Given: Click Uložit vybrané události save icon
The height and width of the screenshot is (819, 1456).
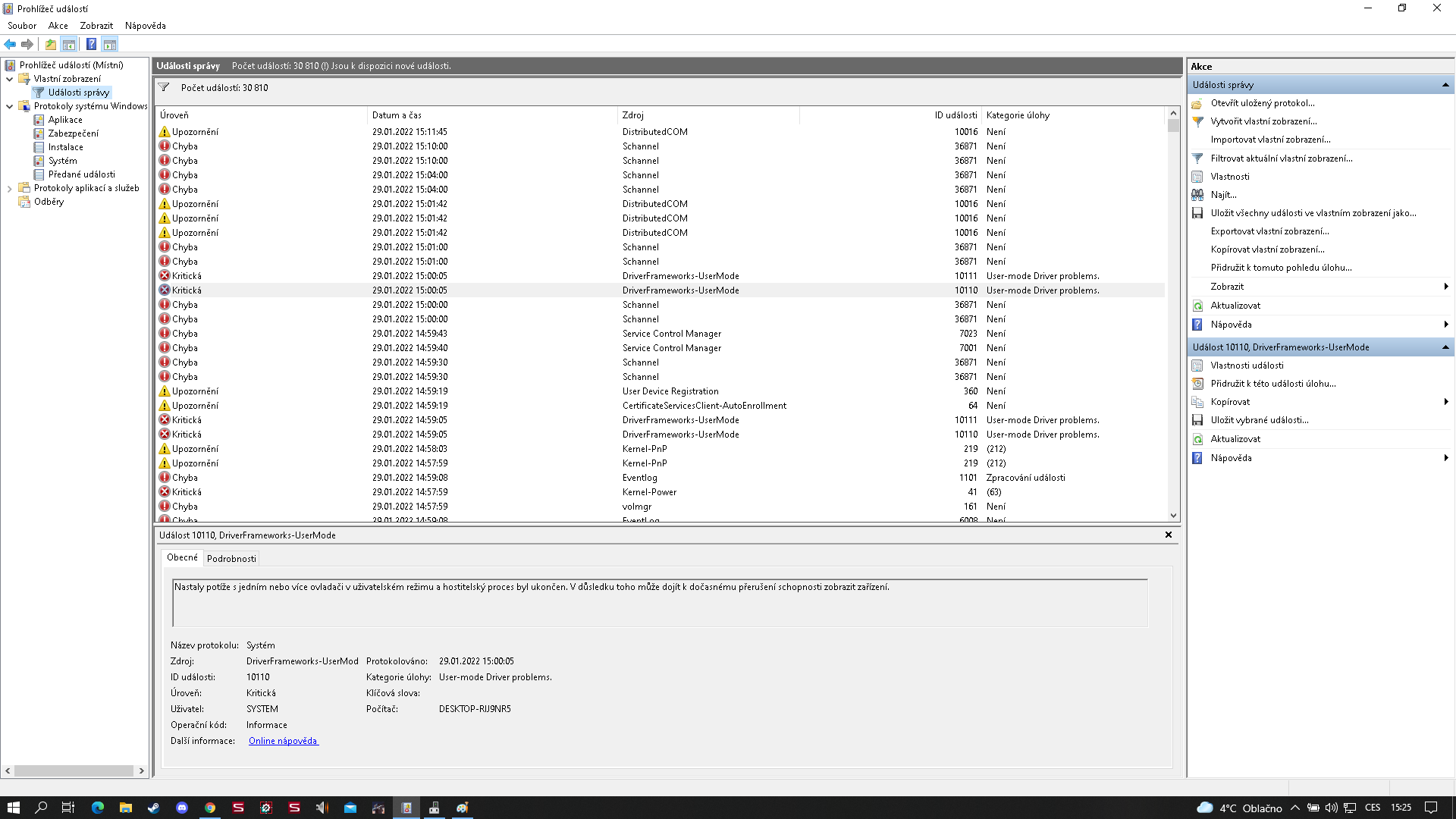Looking at the screenshot, I should (1197, 420).
